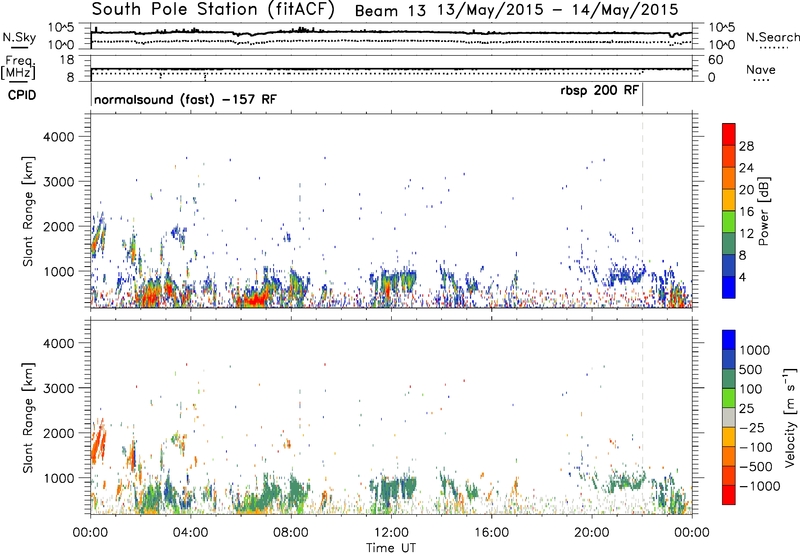Click dashed 22:00 line in power panel
The height and width of the screenshot is (554, 800).
[x=642, y=211]
